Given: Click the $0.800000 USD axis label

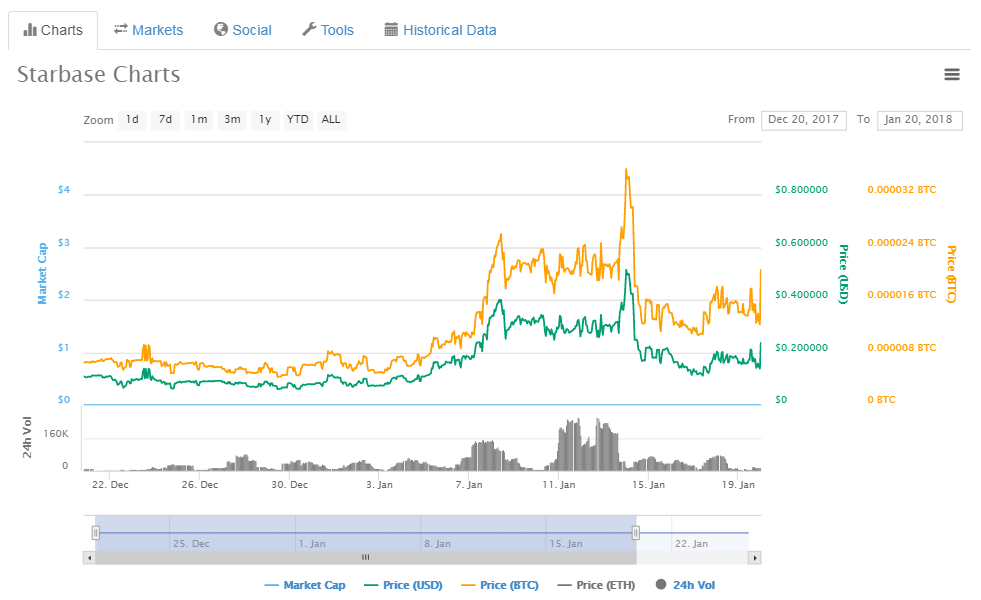Looking at the screenshot, I should [x=801, y=190].
